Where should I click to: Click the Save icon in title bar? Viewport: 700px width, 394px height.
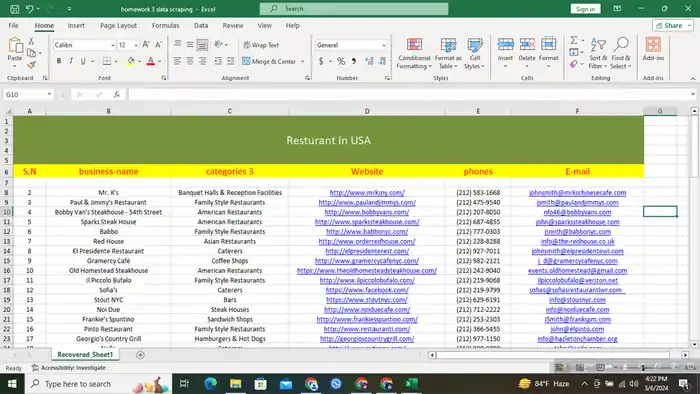14,9
